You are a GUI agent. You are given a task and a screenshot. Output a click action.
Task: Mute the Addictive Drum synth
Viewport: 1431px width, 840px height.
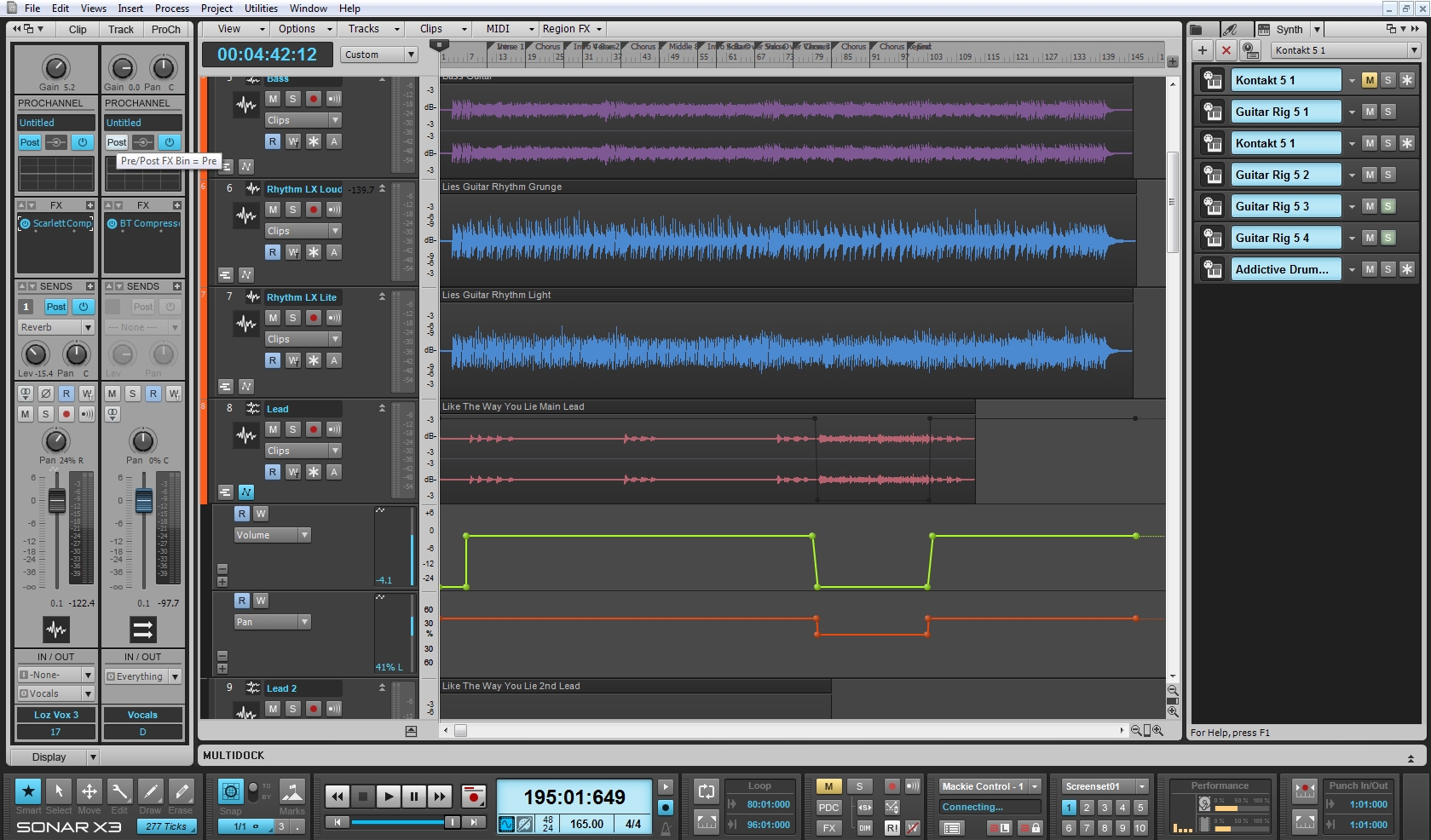tap(1370, 269)
